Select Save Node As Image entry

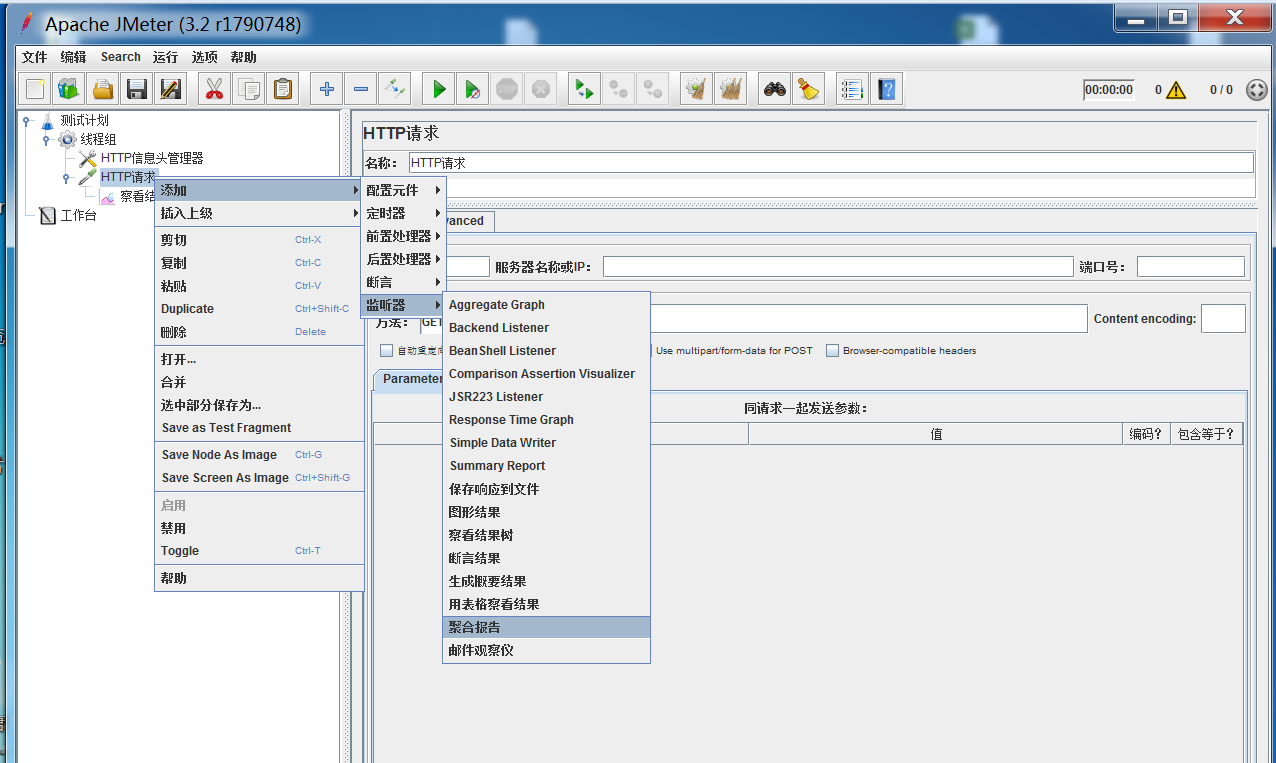[259, 455]
